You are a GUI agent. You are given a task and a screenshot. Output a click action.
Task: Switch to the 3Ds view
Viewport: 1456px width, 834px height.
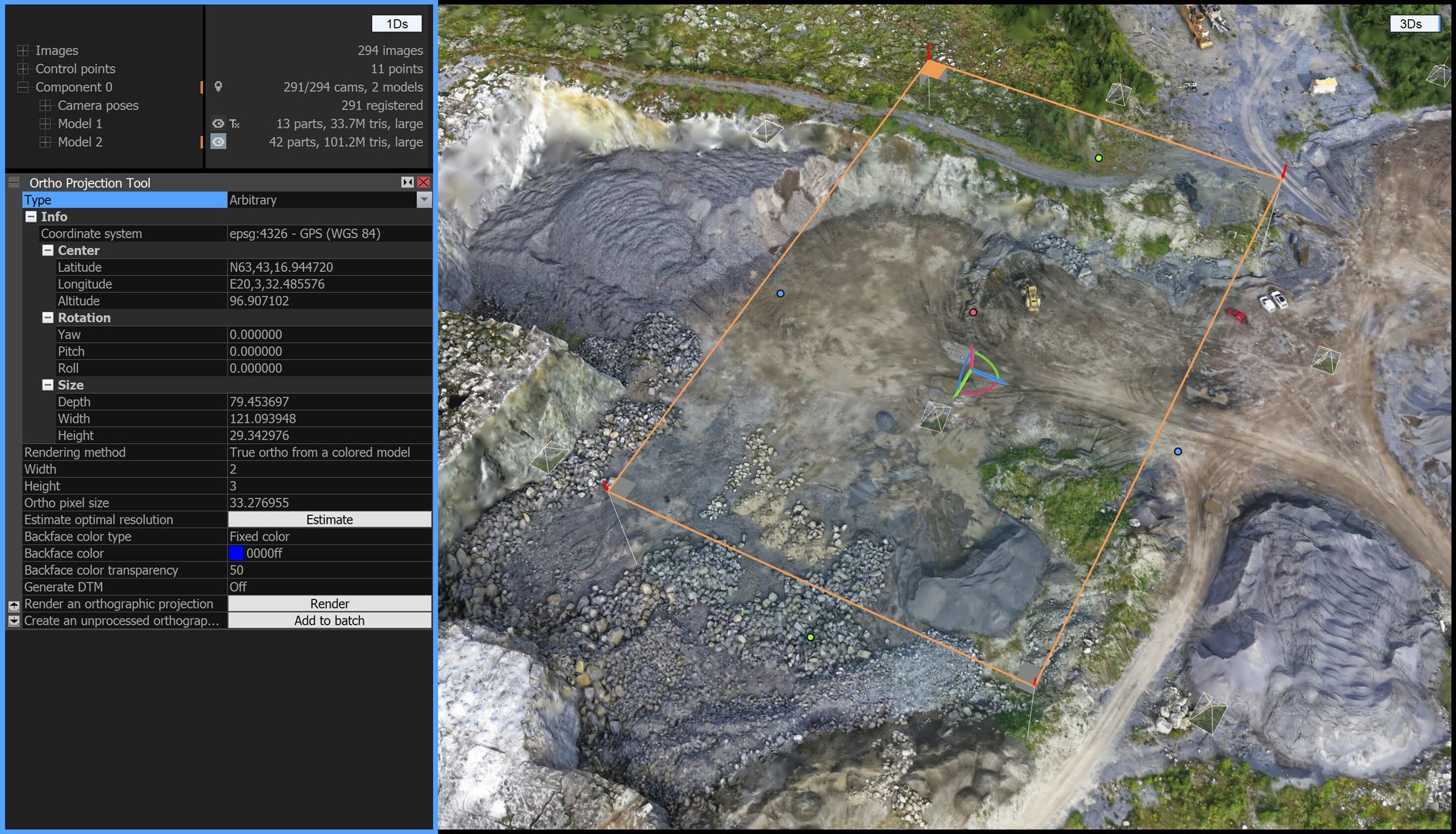pos(1411,23)
